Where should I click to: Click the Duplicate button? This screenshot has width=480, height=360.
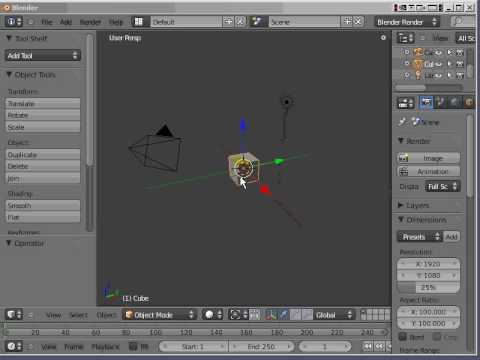tap(43, 155)
